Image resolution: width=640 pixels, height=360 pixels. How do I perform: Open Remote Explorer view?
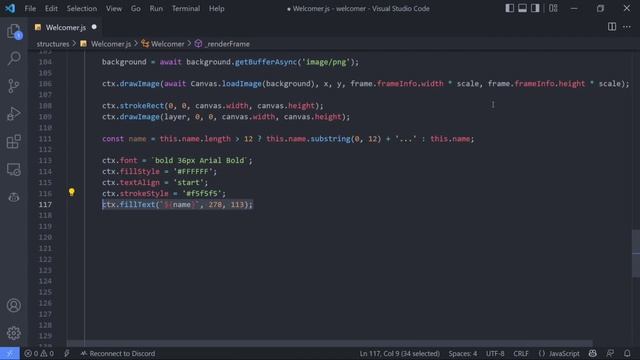coord(13,169)
